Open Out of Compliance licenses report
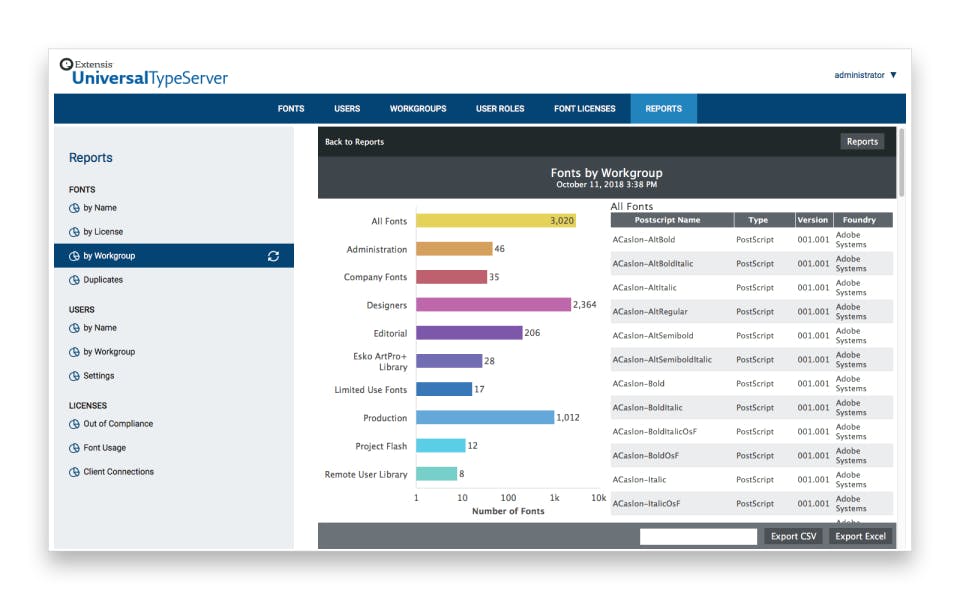The height and width of the screenshot is (600, 960). click(x=118, y=424)
